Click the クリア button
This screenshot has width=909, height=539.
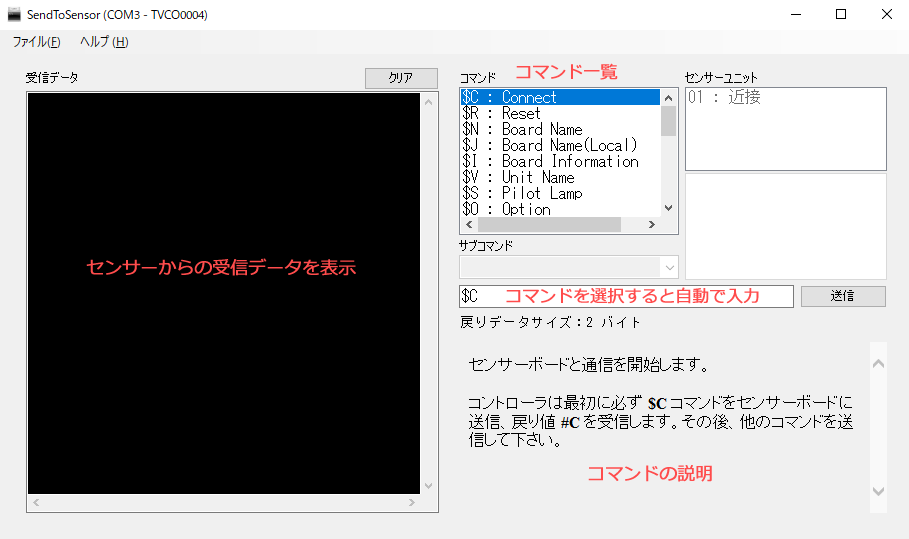(x=401, y=78)
